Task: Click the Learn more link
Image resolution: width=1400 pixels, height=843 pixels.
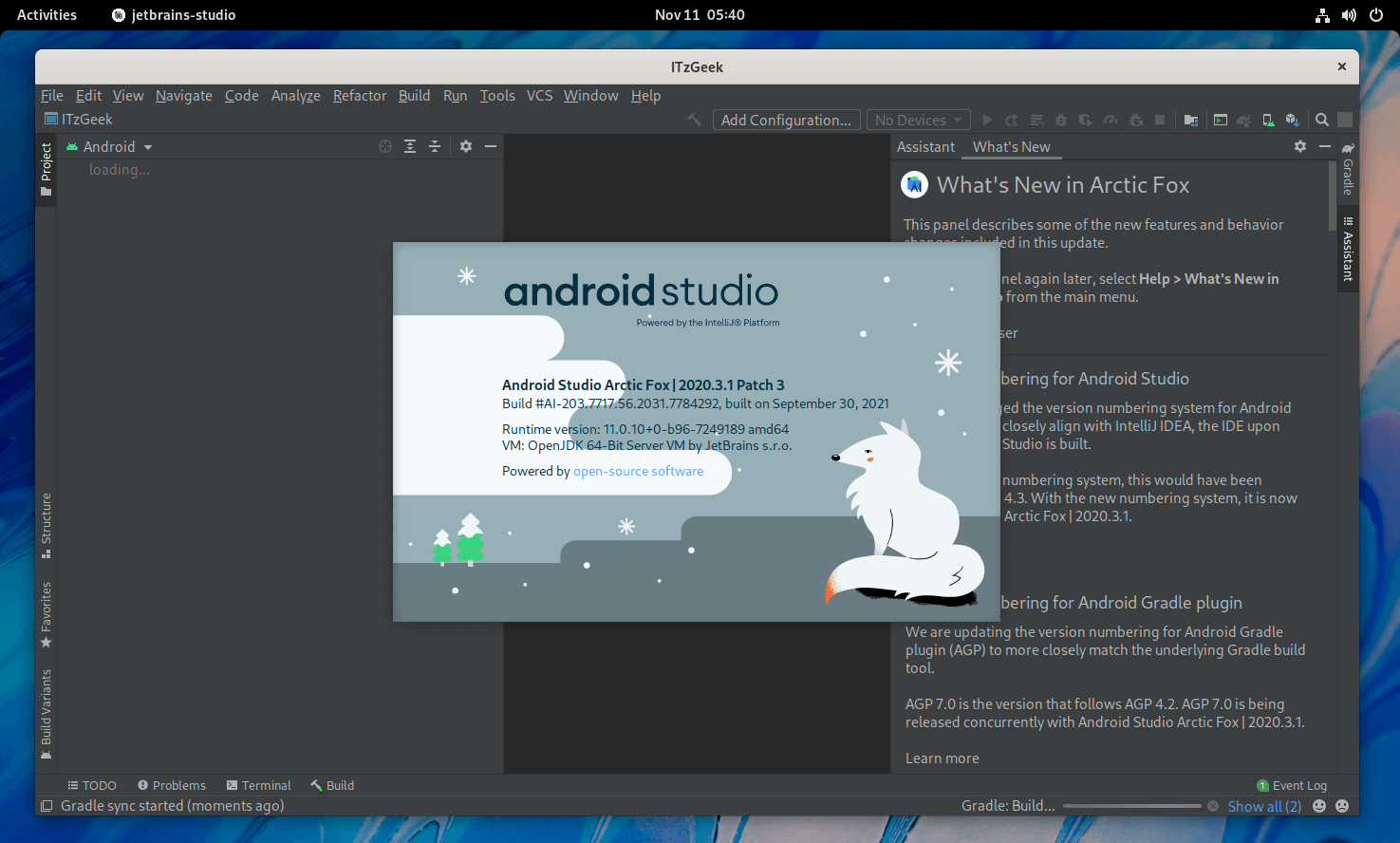Action: pos(942,758)
